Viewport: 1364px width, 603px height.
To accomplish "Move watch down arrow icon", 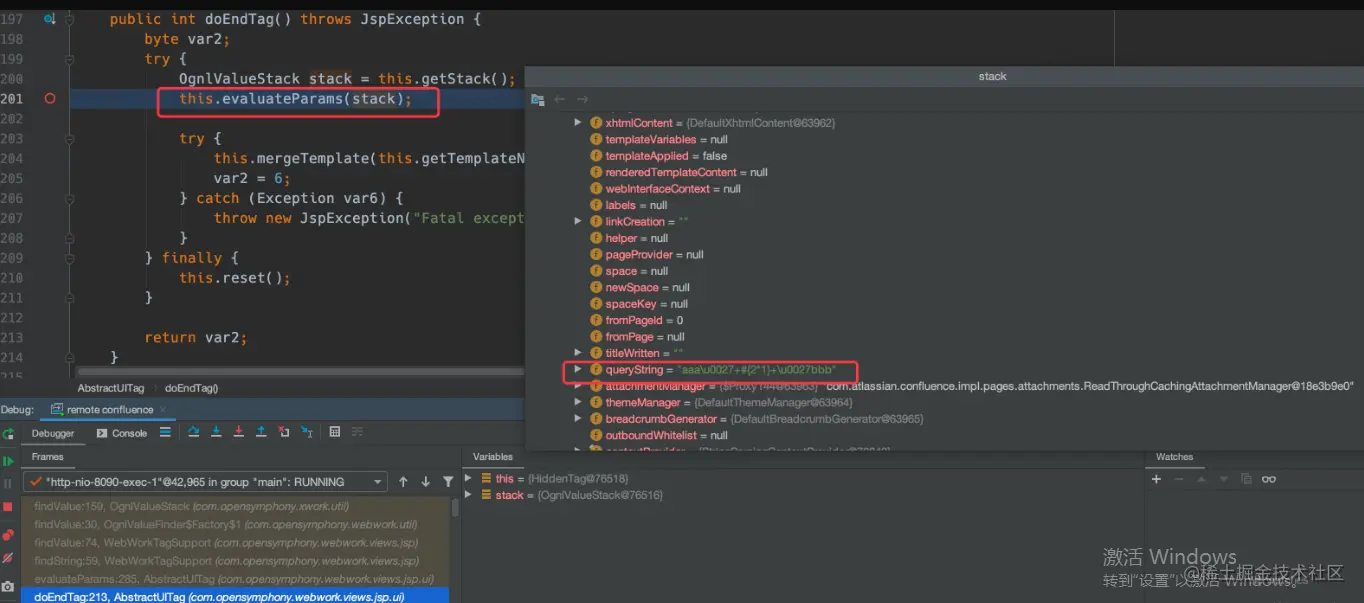I will click(x=1224, y=479).
